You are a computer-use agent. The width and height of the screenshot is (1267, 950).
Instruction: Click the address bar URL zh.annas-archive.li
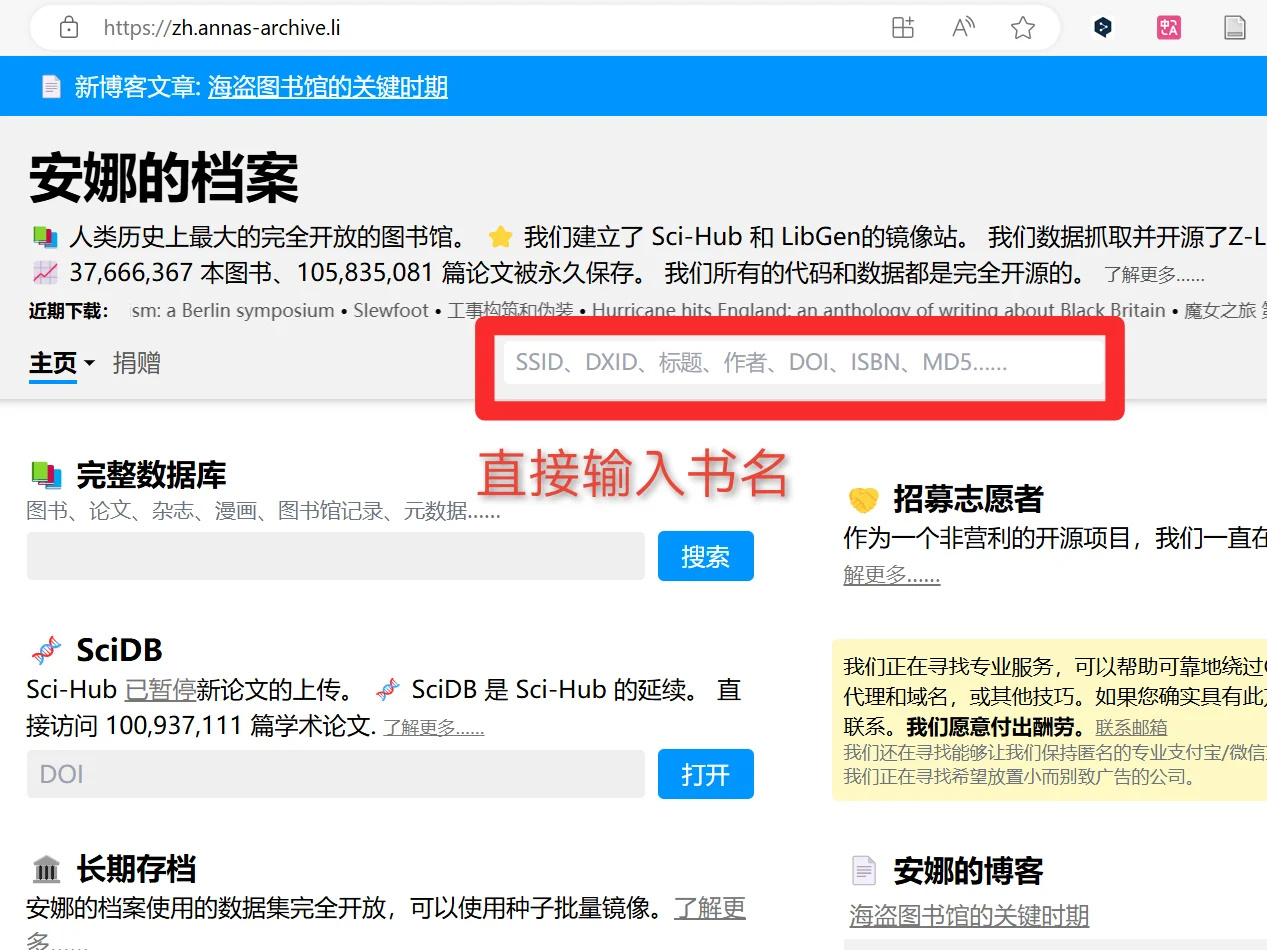(x=222, y=28)
